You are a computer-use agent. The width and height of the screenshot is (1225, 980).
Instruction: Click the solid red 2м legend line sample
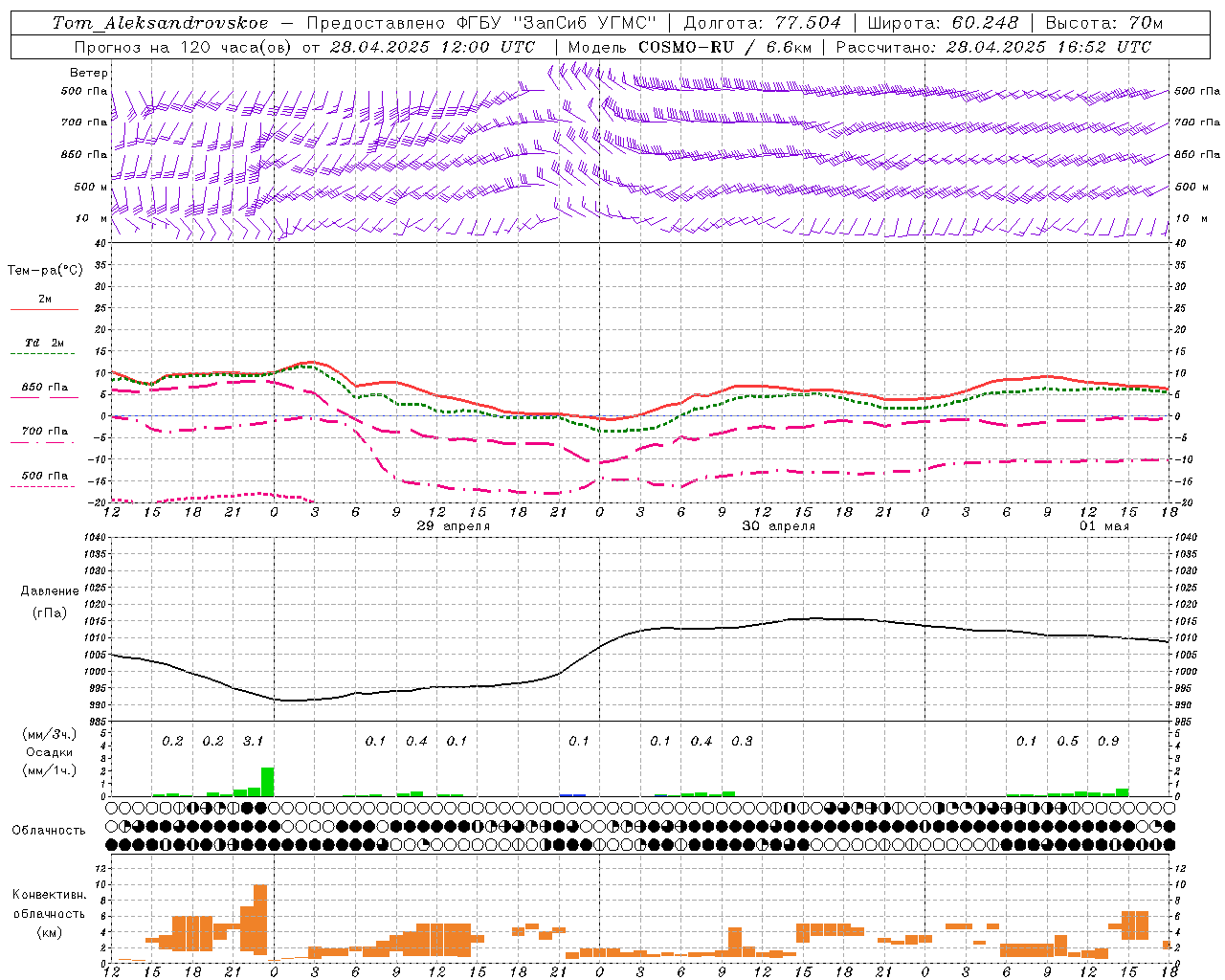[x=44, y=309]
